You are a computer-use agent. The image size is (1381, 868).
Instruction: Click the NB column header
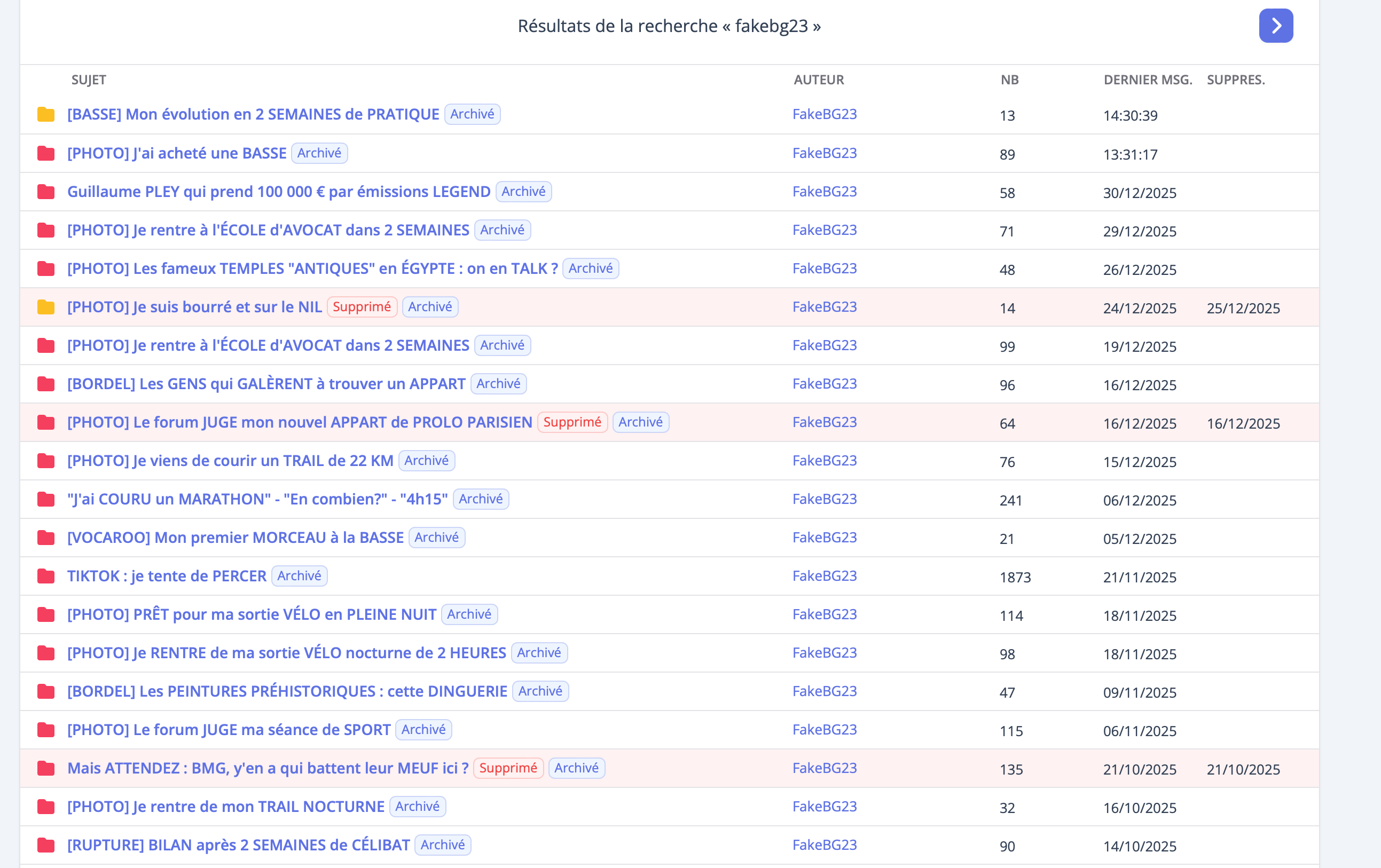[1009, 80]
